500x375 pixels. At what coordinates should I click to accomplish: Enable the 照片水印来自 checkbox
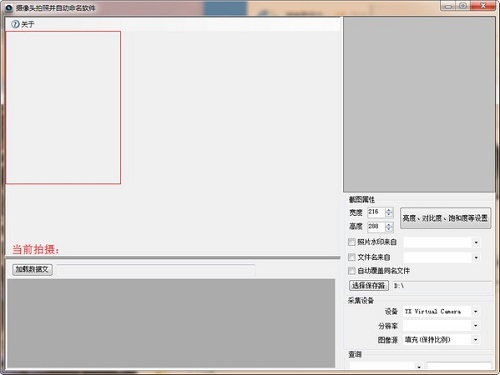(351, 242)
